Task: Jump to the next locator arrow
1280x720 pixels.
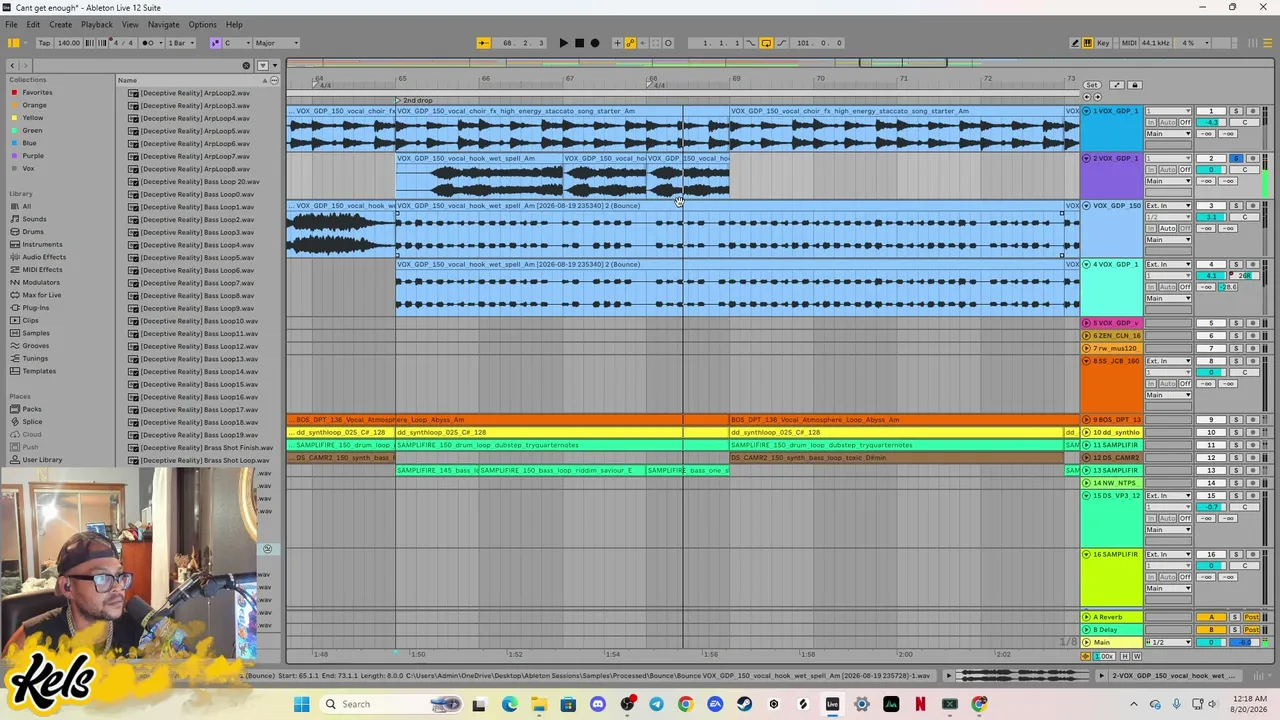Action: point(1097,97)
